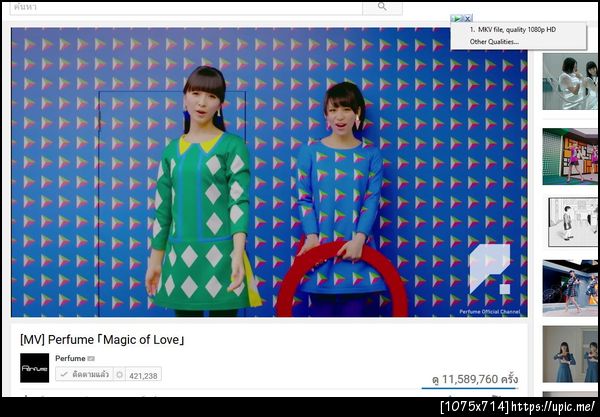Open subscription settings gear icon
This screenshot has width=600, height=417.
pyautogui.click(x=119, y=374)
